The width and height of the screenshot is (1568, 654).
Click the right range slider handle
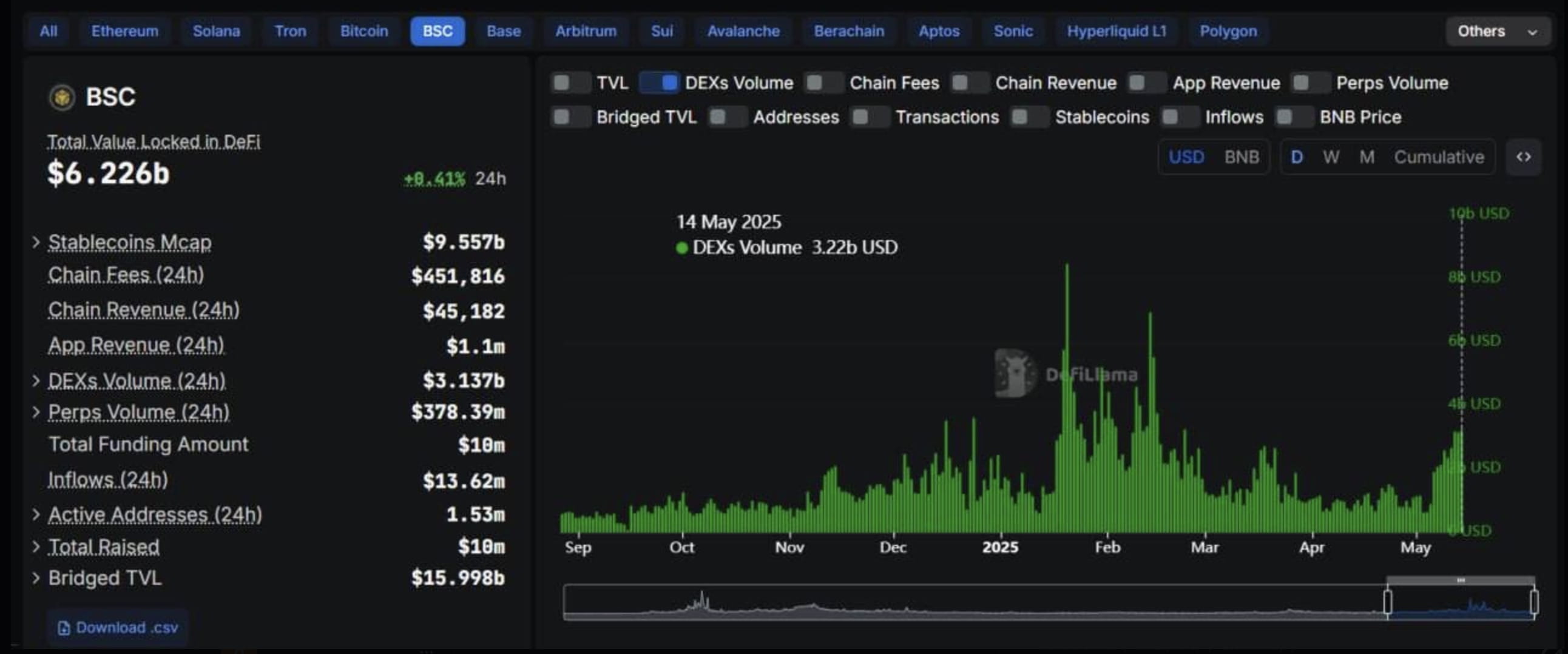[1534, 602]
